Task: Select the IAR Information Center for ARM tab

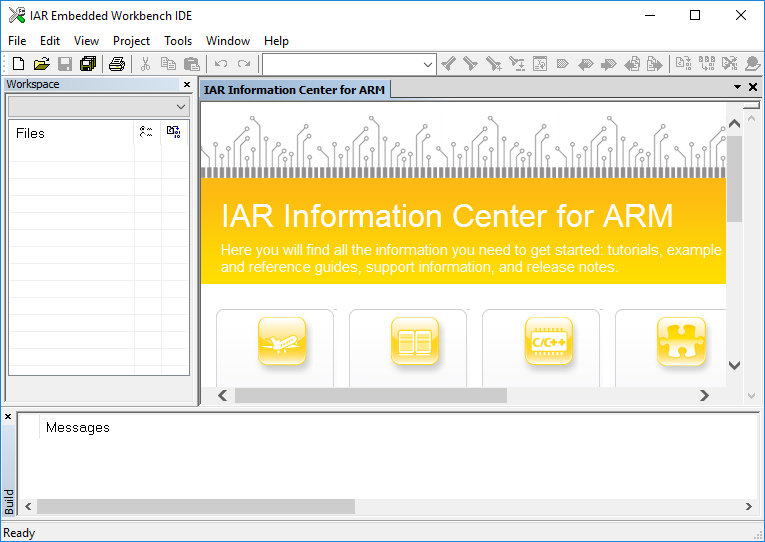Action: click(294, 90)
